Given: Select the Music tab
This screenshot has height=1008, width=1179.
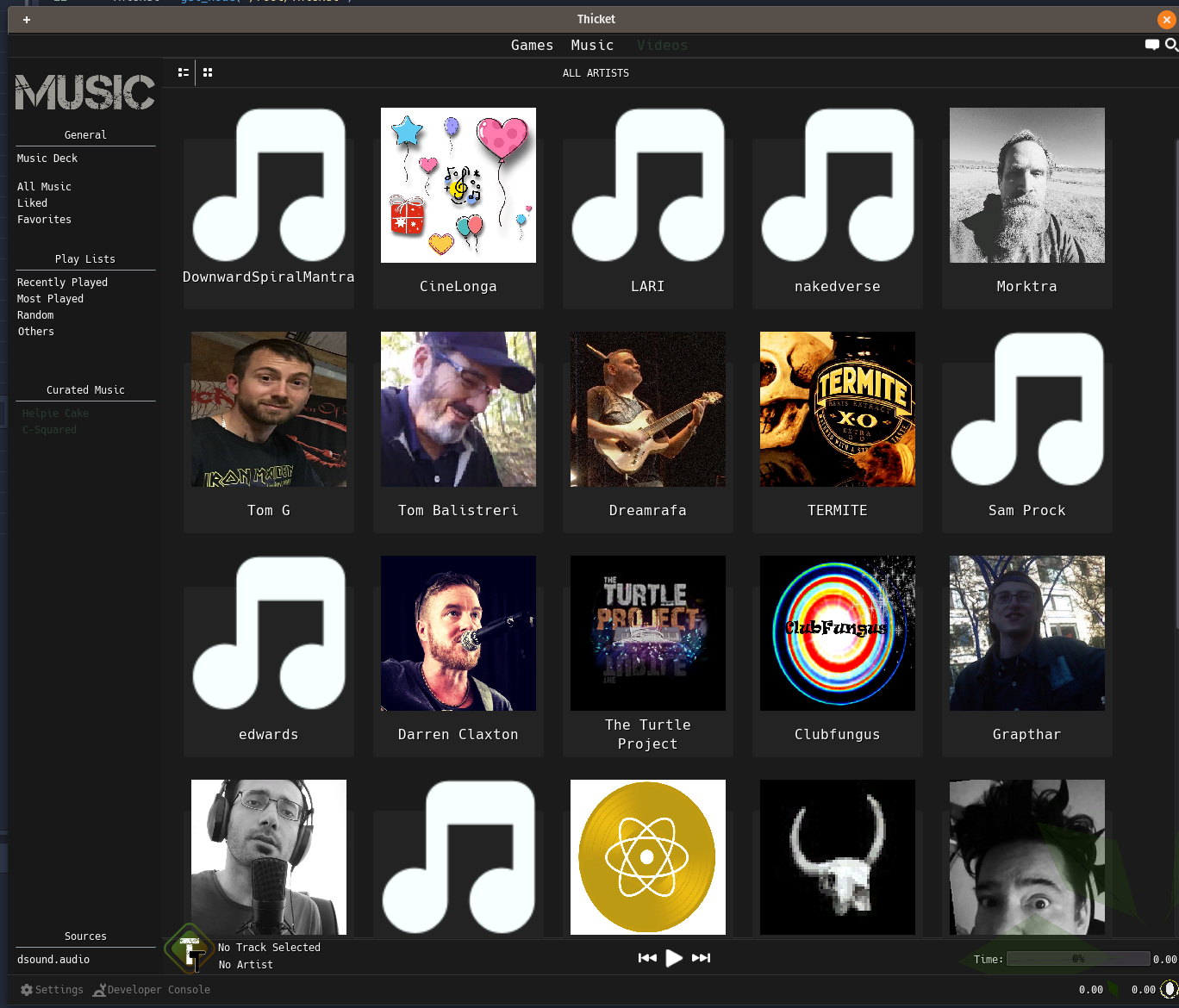Looking at the screenshot, I should point(592,46).
